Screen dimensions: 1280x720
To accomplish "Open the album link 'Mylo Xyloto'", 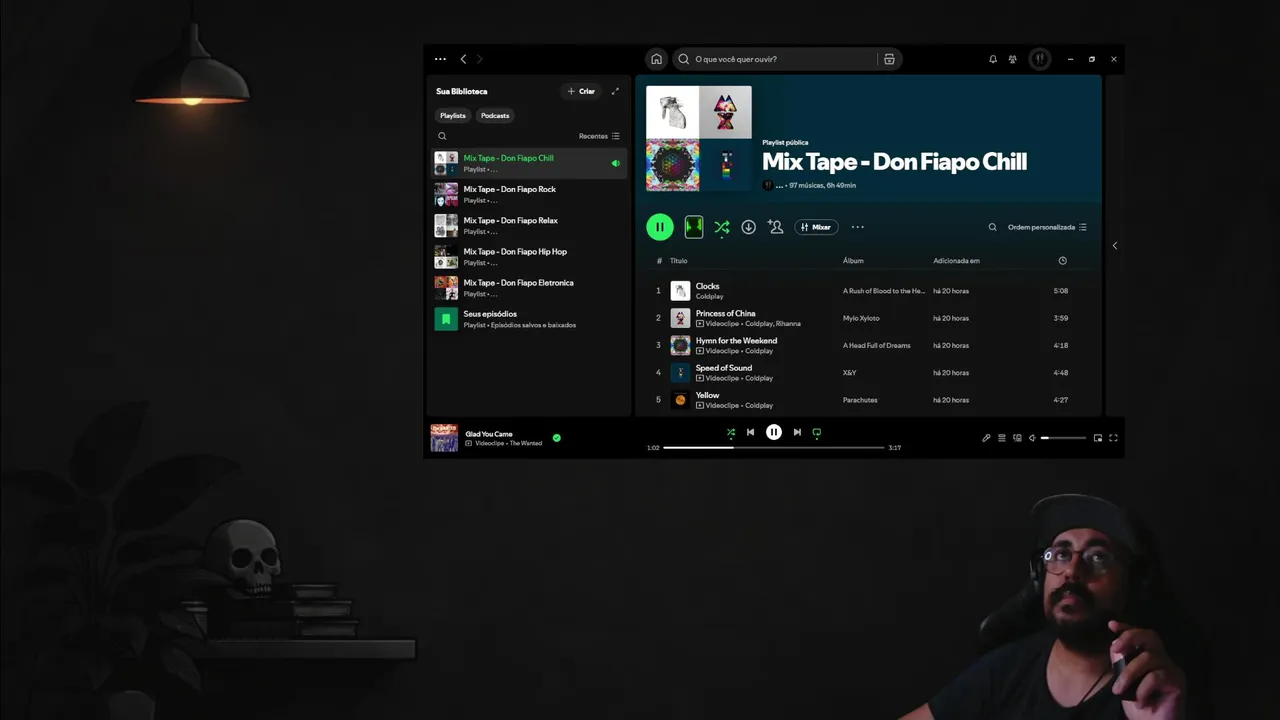I will pyautogui.click(x=861, y=318).
